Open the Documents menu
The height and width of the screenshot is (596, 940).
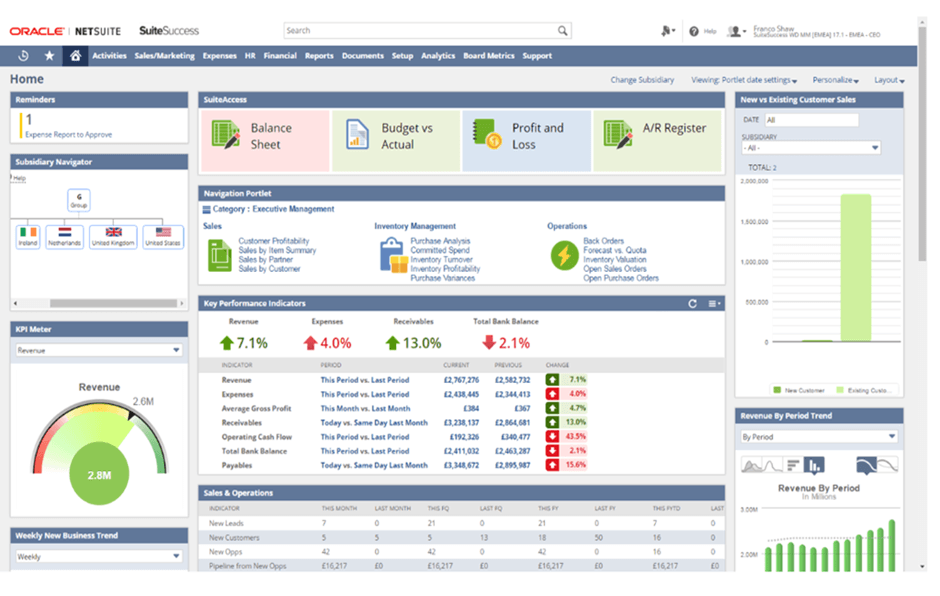point(363,56)
